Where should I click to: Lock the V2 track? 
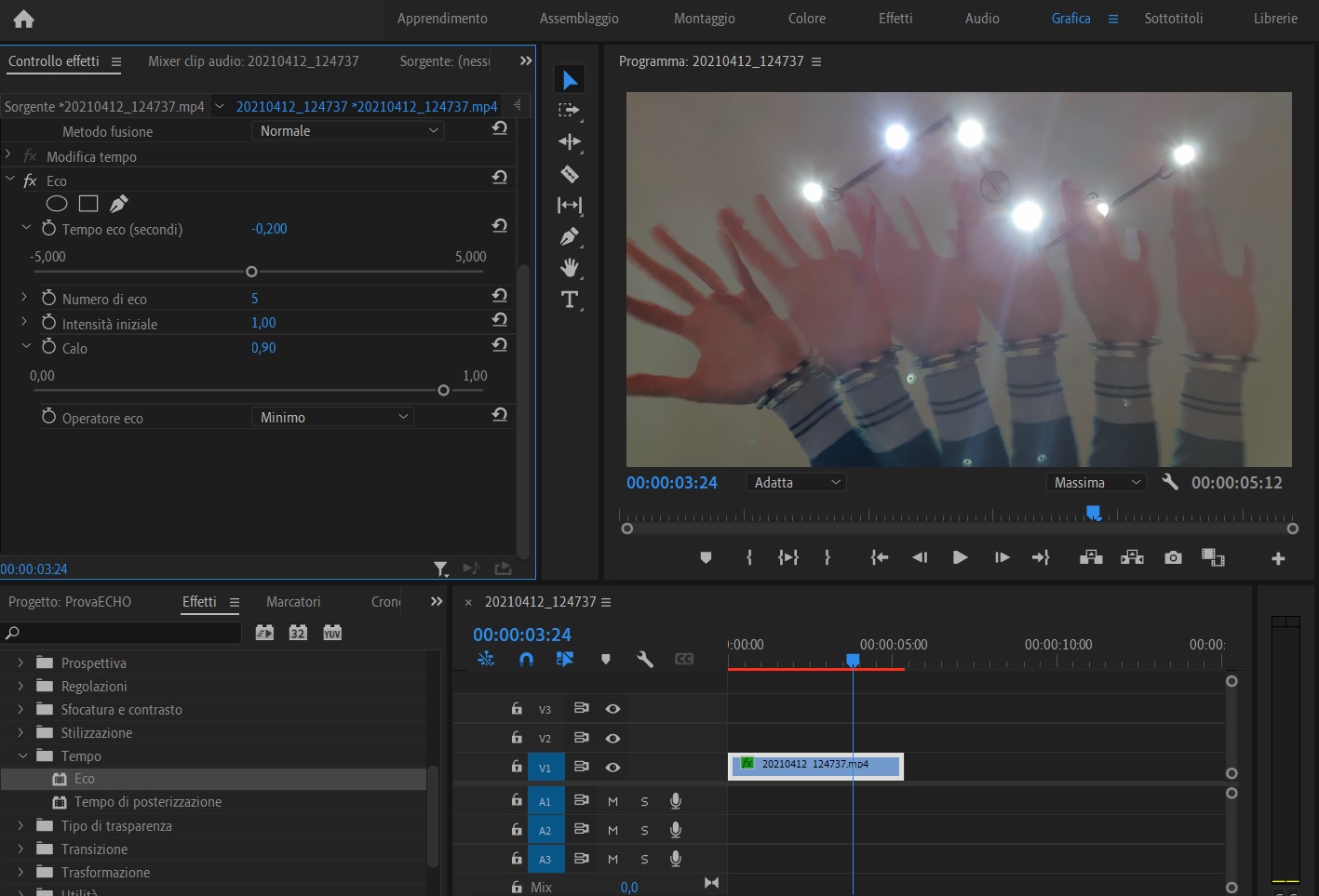(517, 737)
